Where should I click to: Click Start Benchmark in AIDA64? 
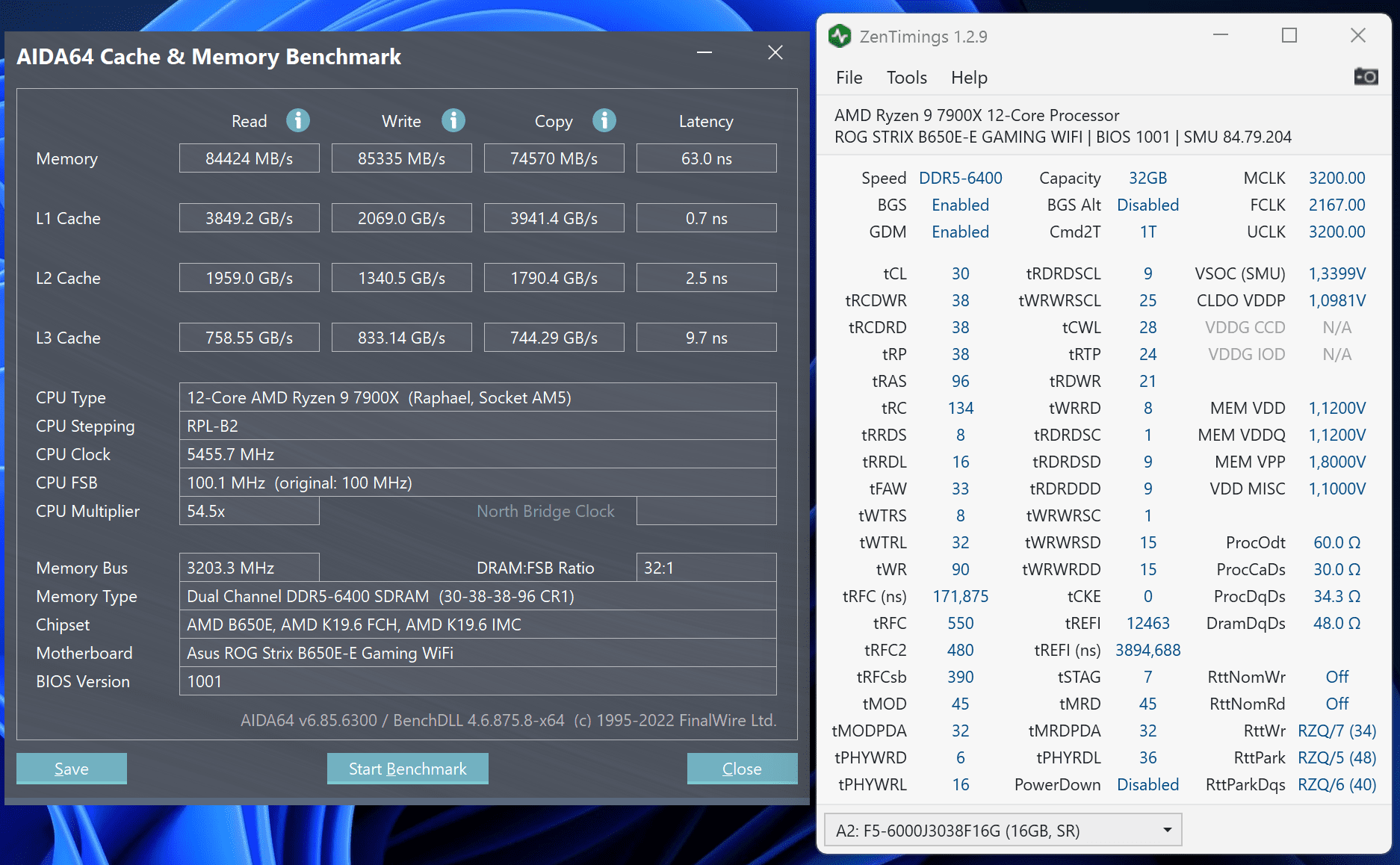tap(408, 769)
